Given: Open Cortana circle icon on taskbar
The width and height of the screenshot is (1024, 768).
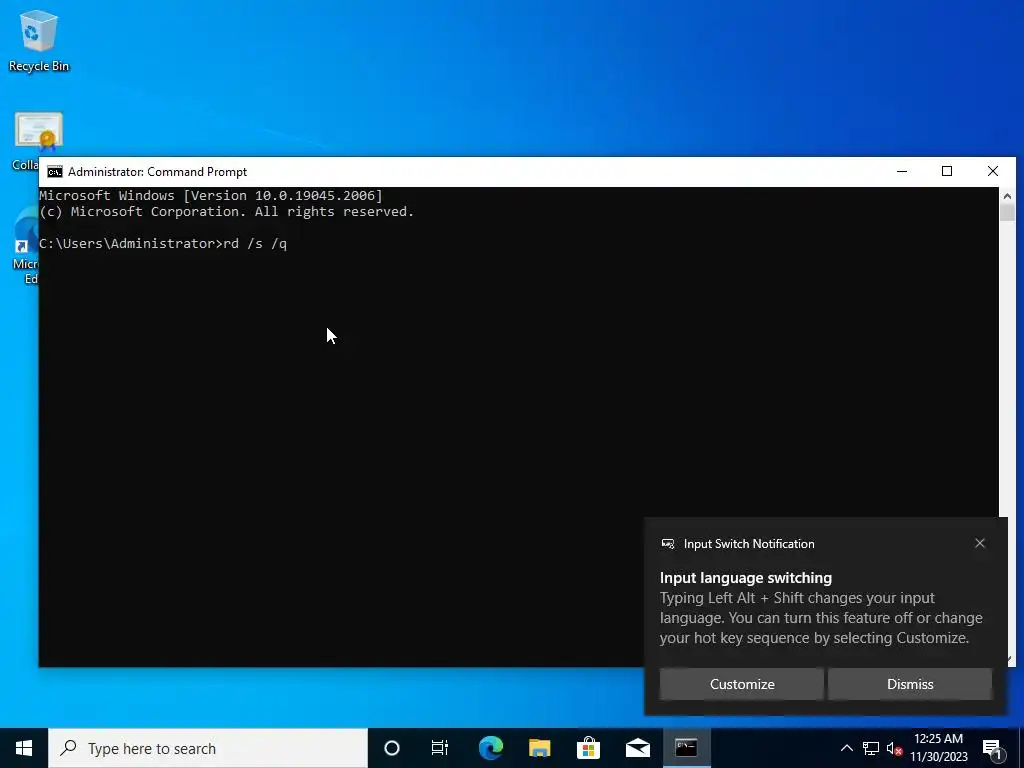Looking at the screenshot, I should 392,748.
